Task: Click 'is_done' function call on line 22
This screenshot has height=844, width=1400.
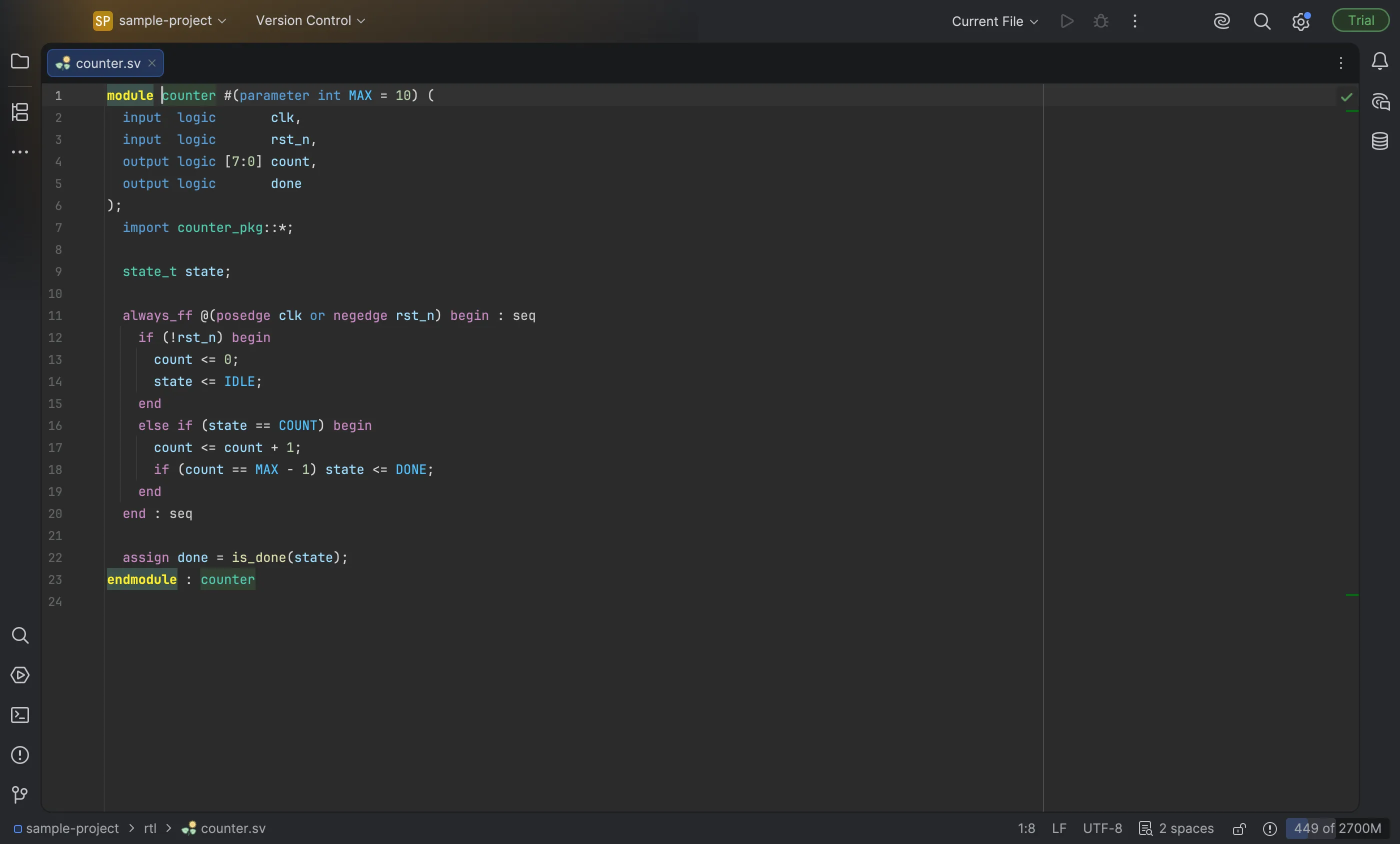Action: (x=258, y=557)
